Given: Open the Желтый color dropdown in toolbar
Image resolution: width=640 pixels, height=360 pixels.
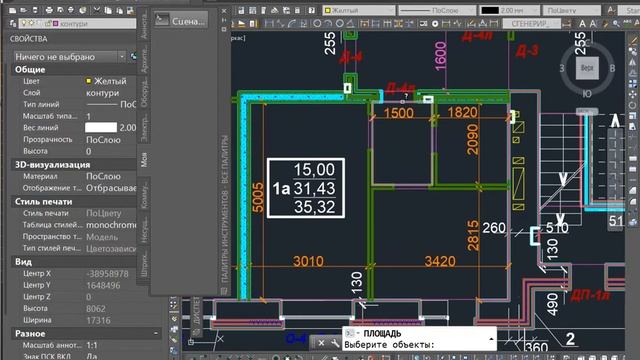Looking at the screenshot, I should [x=359, y=10].
